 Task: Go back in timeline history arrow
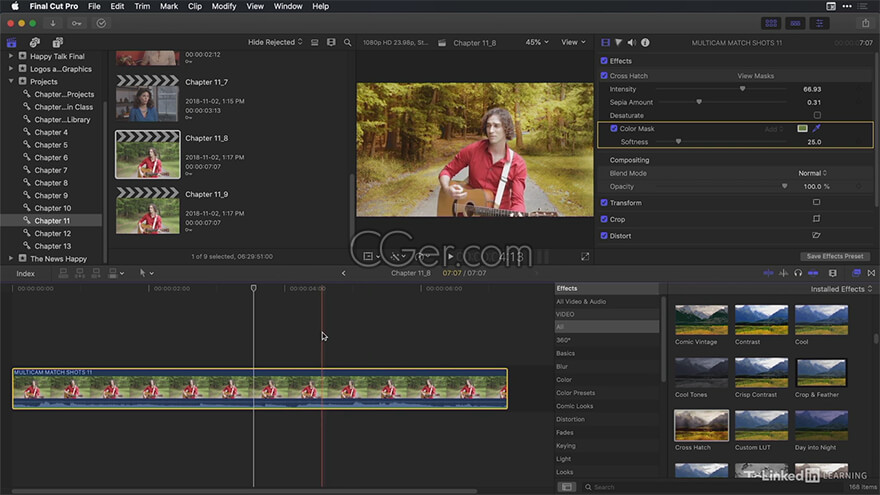pos(343,273)
